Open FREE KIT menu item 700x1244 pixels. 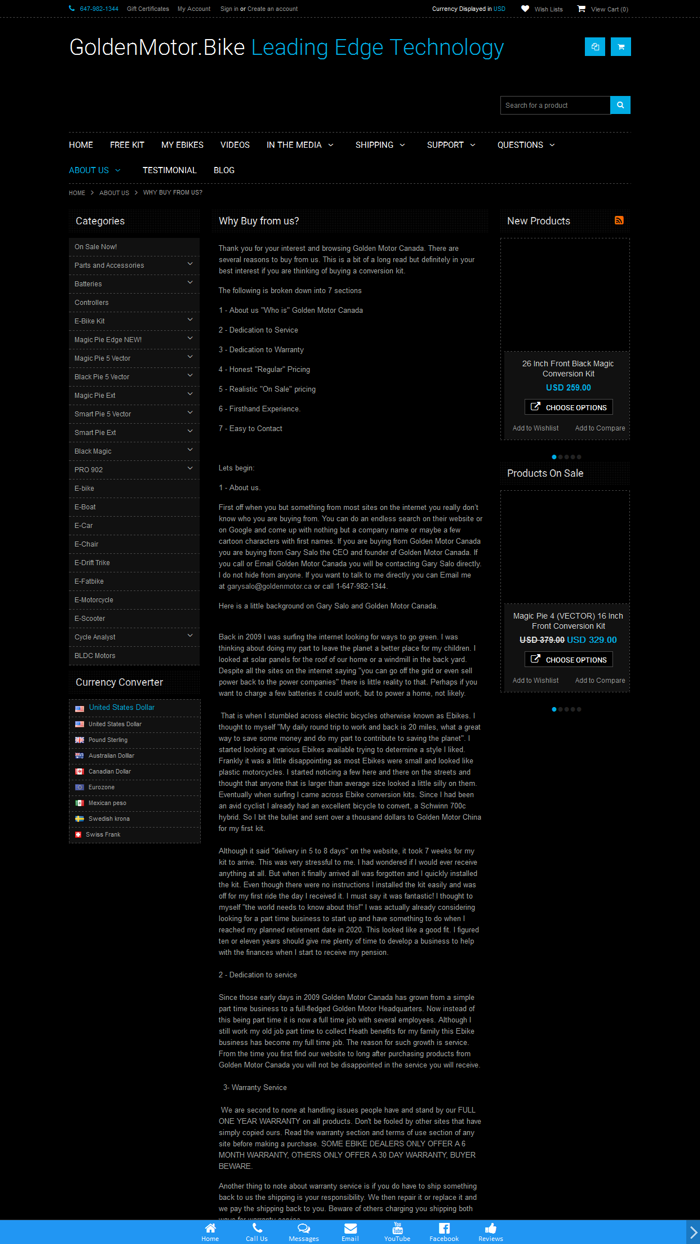[127, 145]
